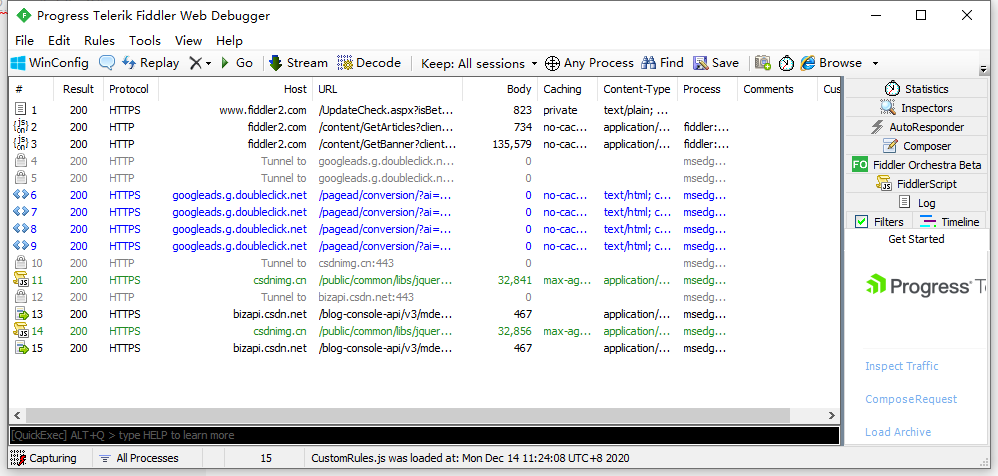This screenshot has height=476, width=998.
Task: Click All Processes filter in status bar
Action: point(139,458)
